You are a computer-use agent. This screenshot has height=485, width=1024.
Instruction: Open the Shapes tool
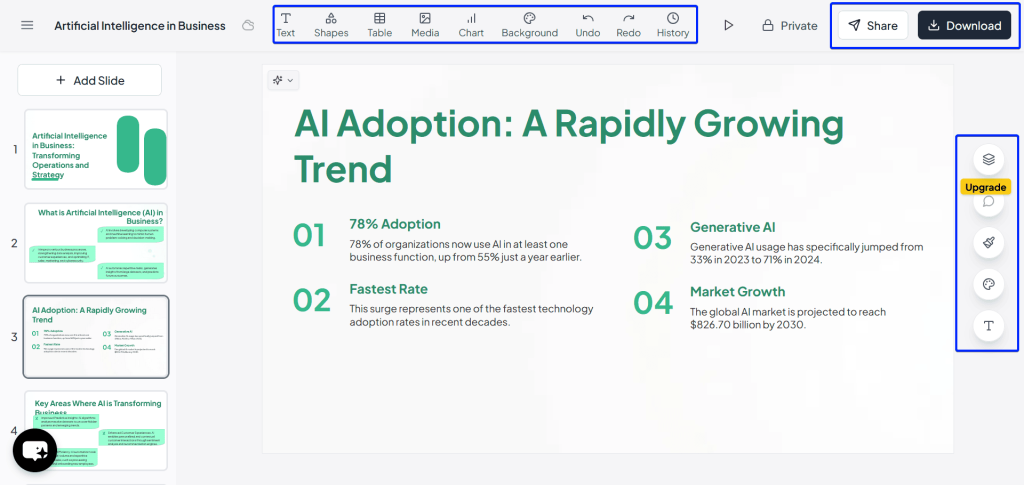coord(331,25)
